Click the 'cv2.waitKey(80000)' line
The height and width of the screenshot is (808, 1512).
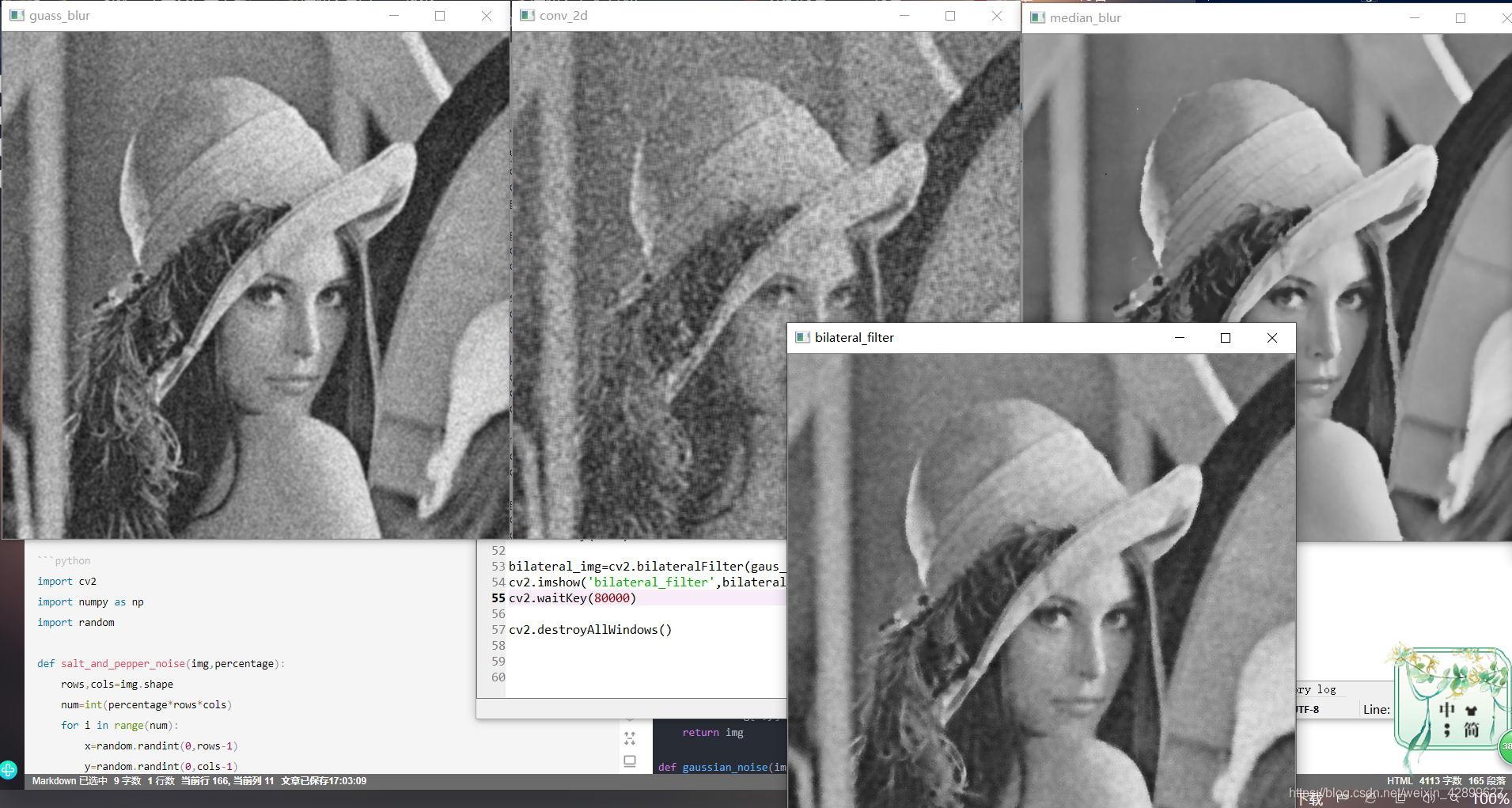[572, 597]
